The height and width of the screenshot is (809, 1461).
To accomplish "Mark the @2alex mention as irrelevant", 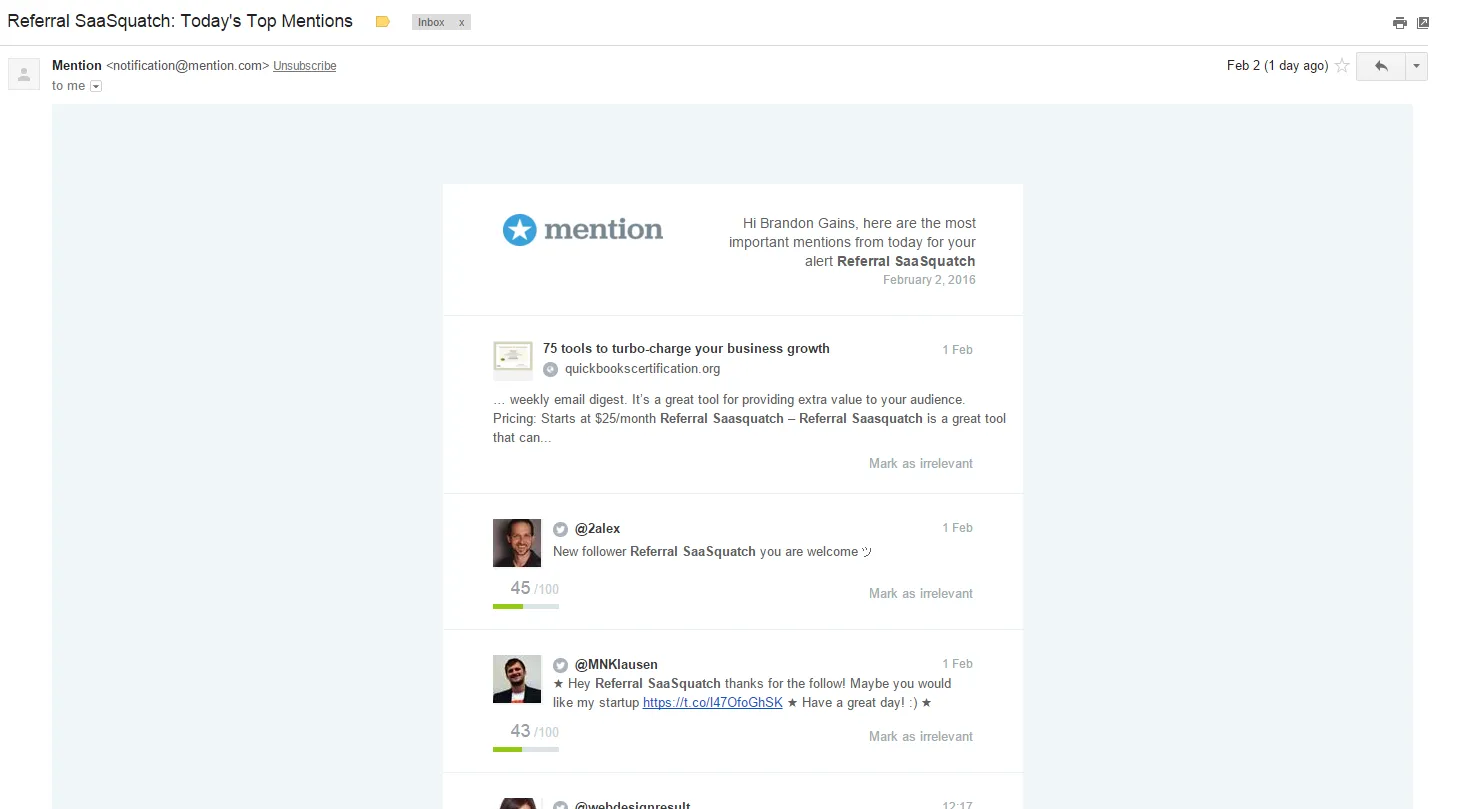I will point(921,593).
